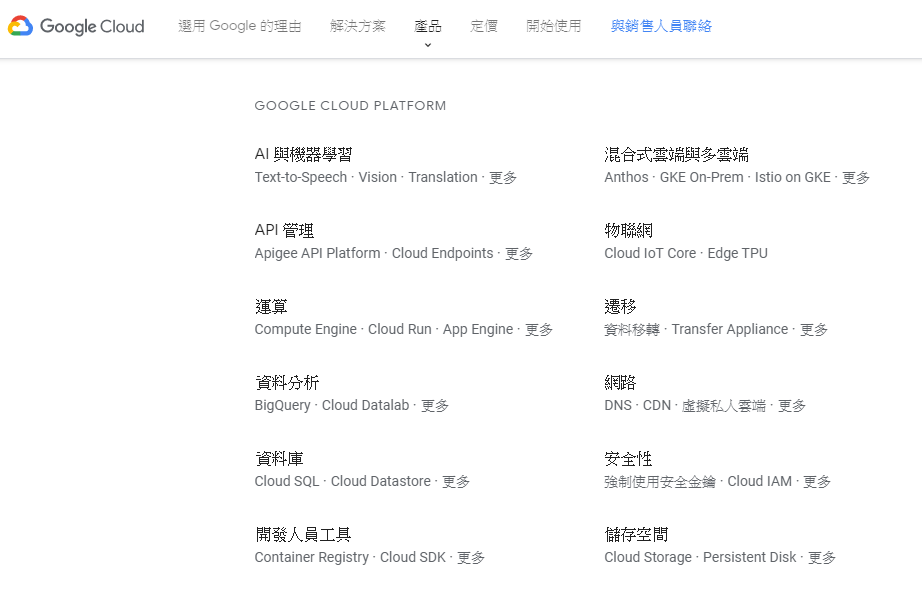
Task: Open App Engine link
Action: [x=478, y=329]
